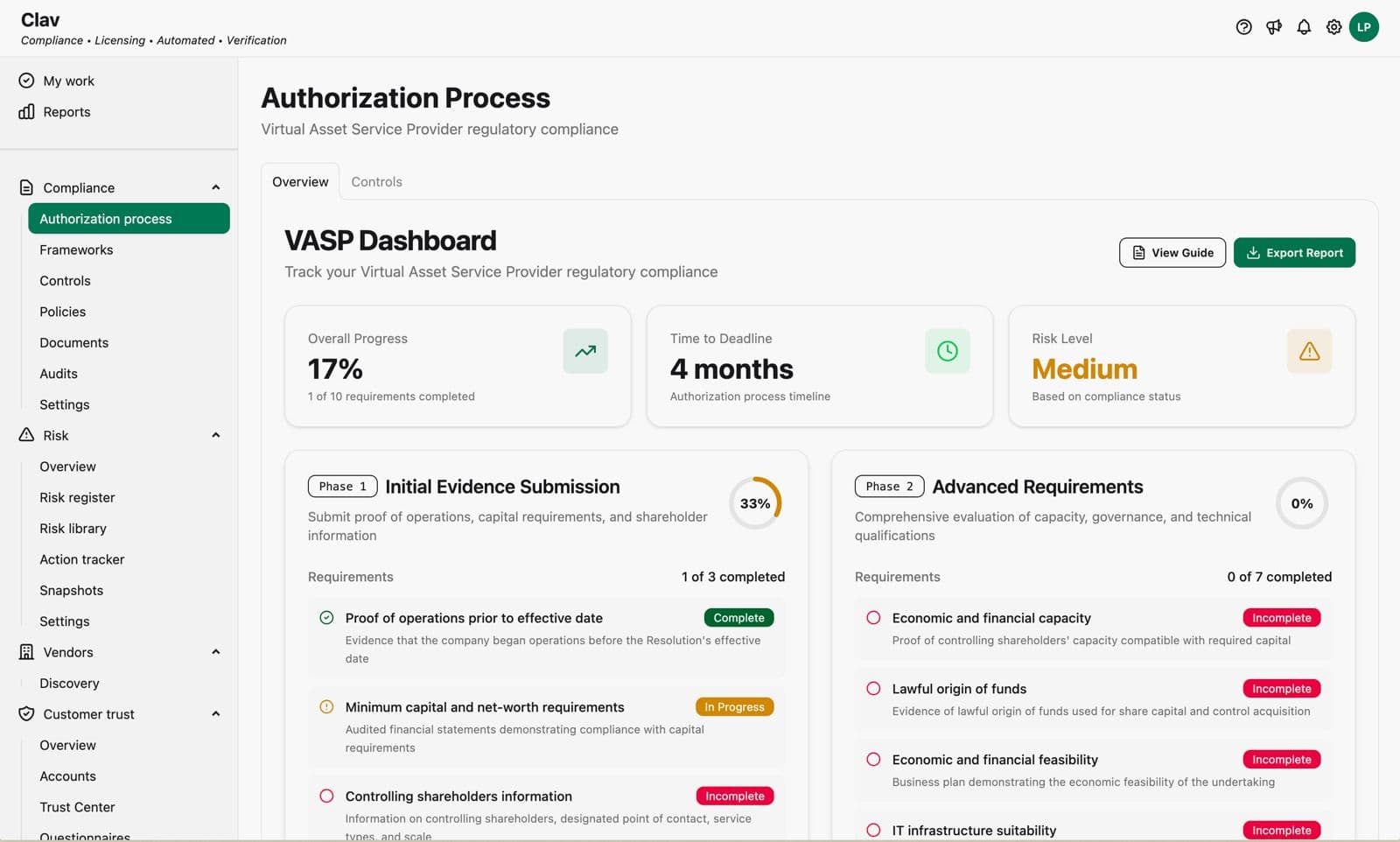Switch to the Controls tab
1400x842 pixels.
pos(376,181)
